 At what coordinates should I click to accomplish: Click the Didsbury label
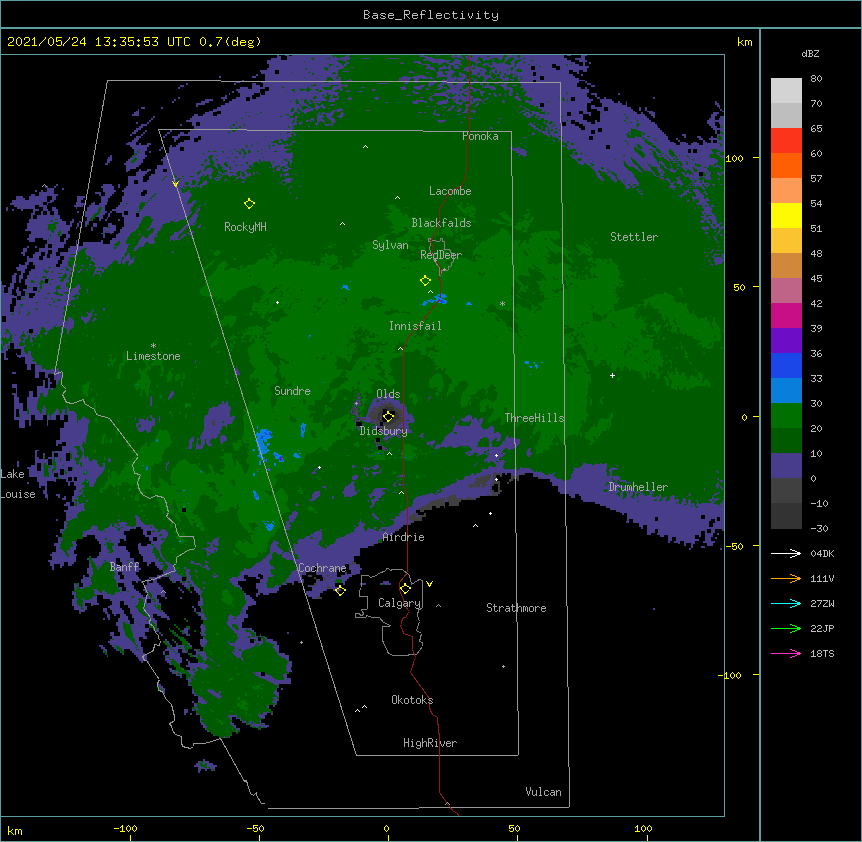(x=384, y=431)
